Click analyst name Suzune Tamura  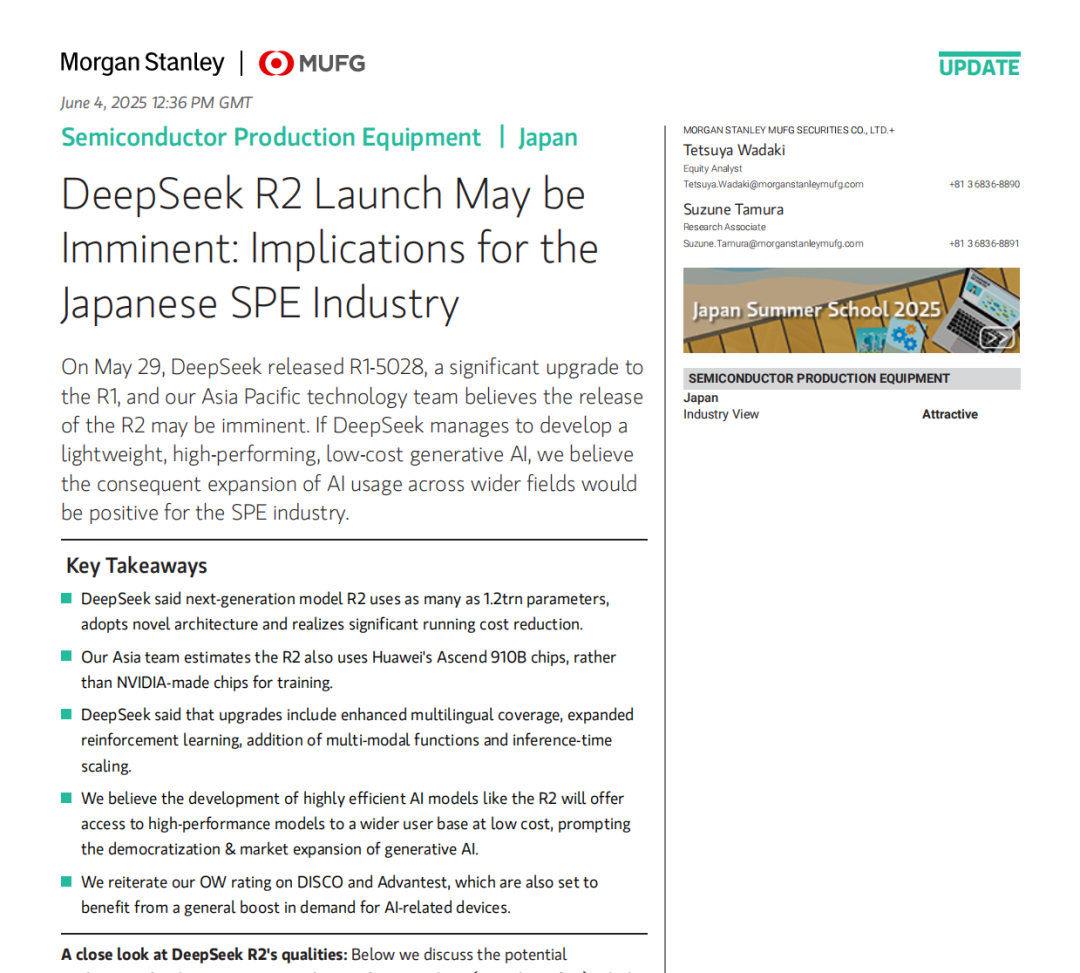tap(733, 209)
